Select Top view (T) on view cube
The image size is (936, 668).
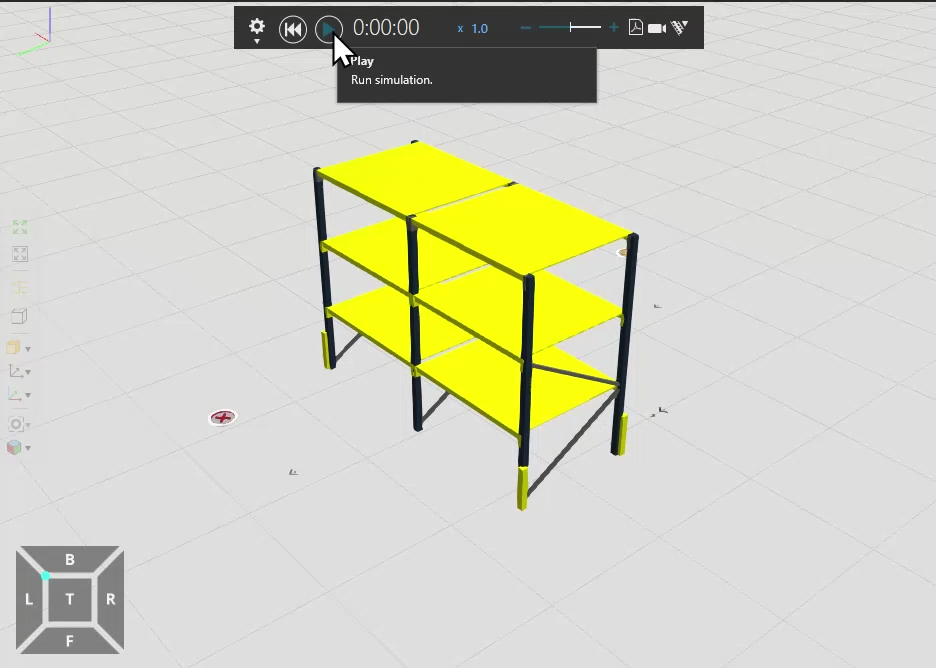tap(70, 599)
